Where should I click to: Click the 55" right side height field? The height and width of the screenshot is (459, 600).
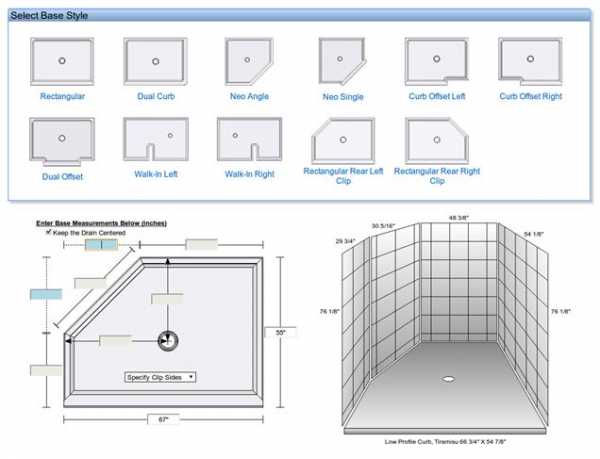point(280,331)
